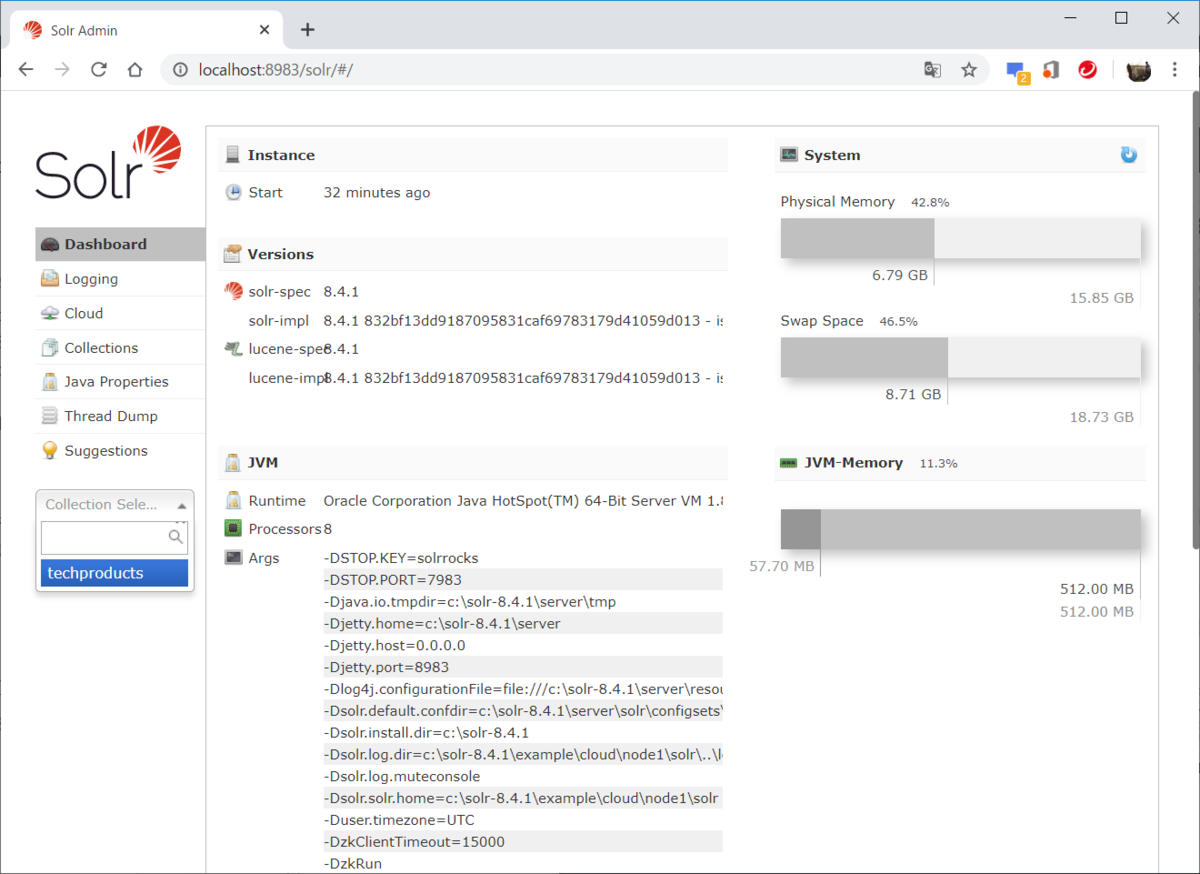Open the Chrome three-dot menu
Screen dimensions: 1200x874
coord(1174,70)
